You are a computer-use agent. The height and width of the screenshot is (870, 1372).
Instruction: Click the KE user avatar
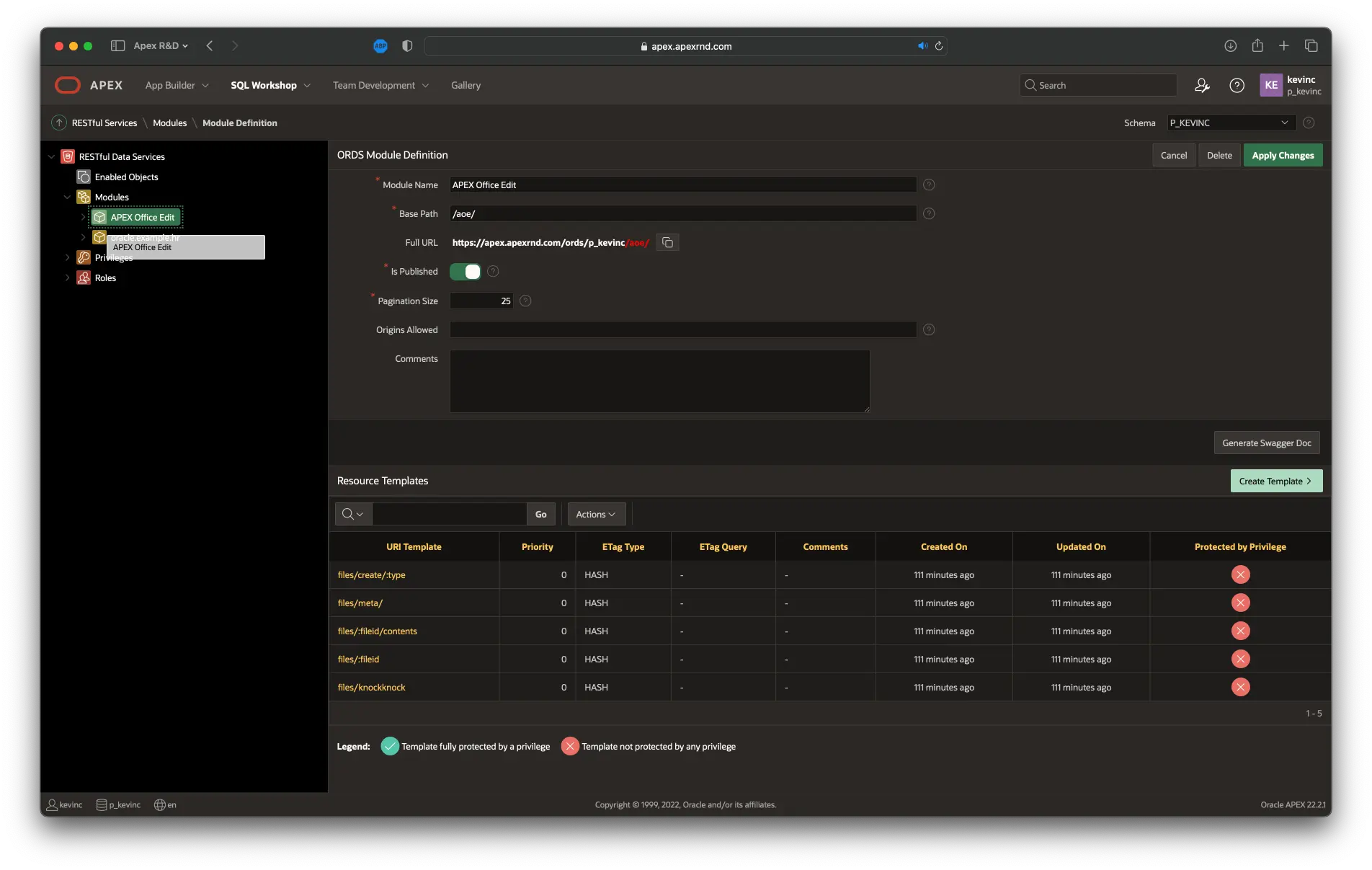pyautogui.click(x=1271, y=85)
